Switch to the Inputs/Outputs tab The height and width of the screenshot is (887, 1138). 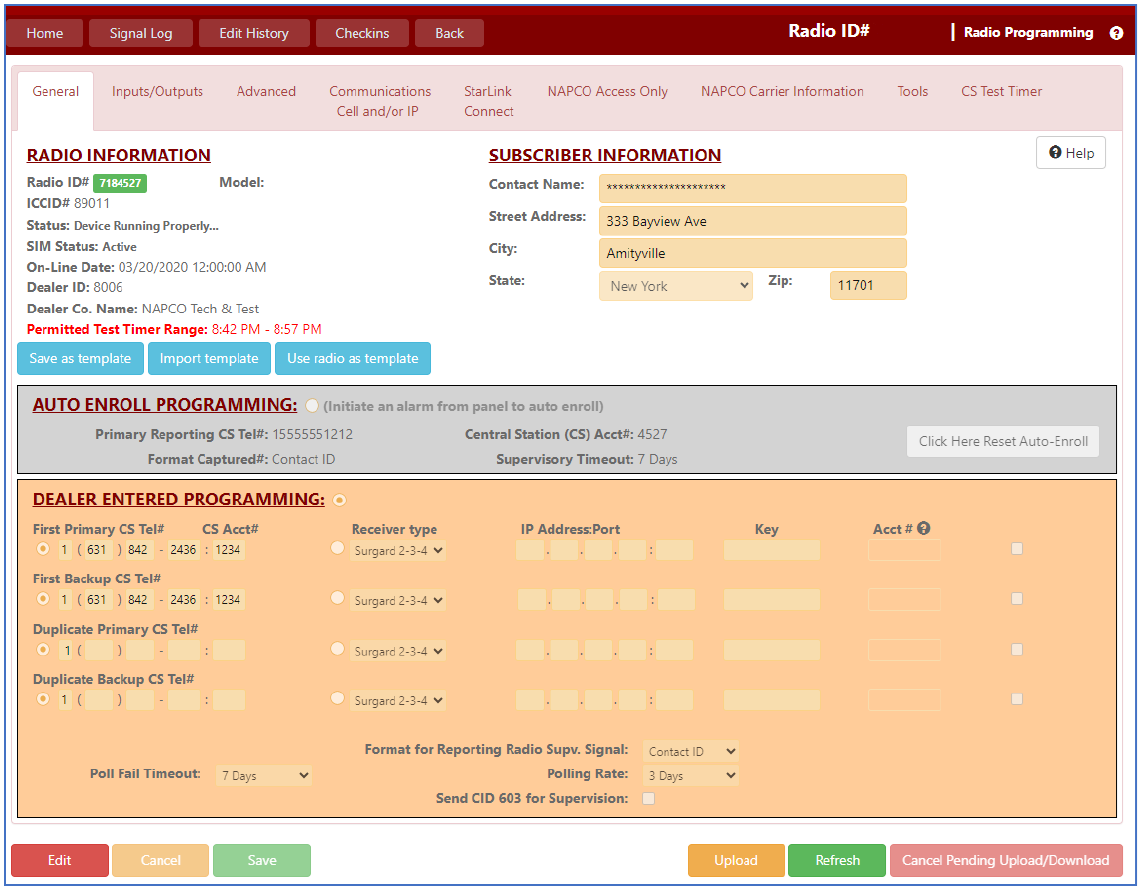tap(157, 91)
